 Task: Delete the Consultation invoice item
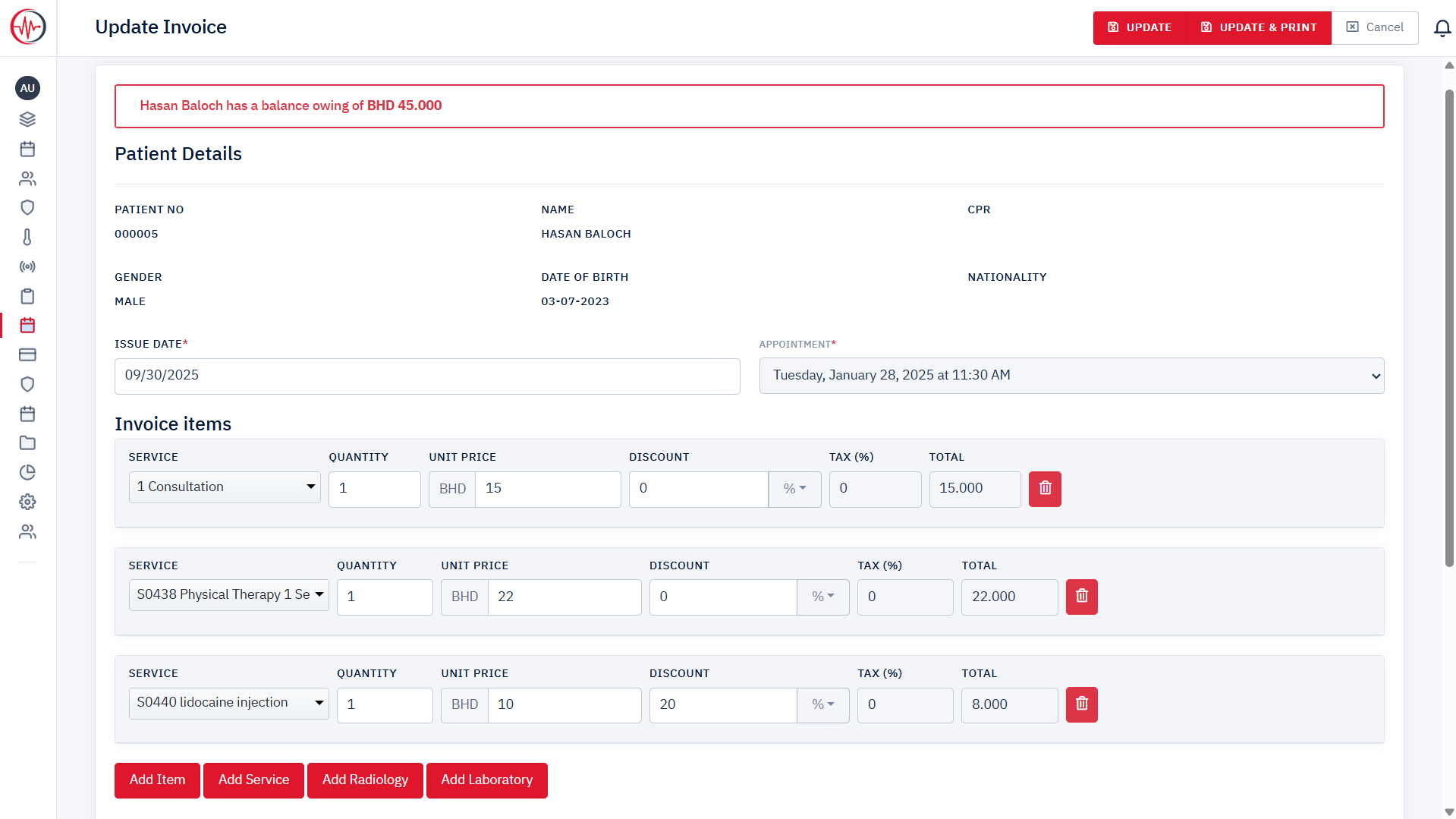1045,488
